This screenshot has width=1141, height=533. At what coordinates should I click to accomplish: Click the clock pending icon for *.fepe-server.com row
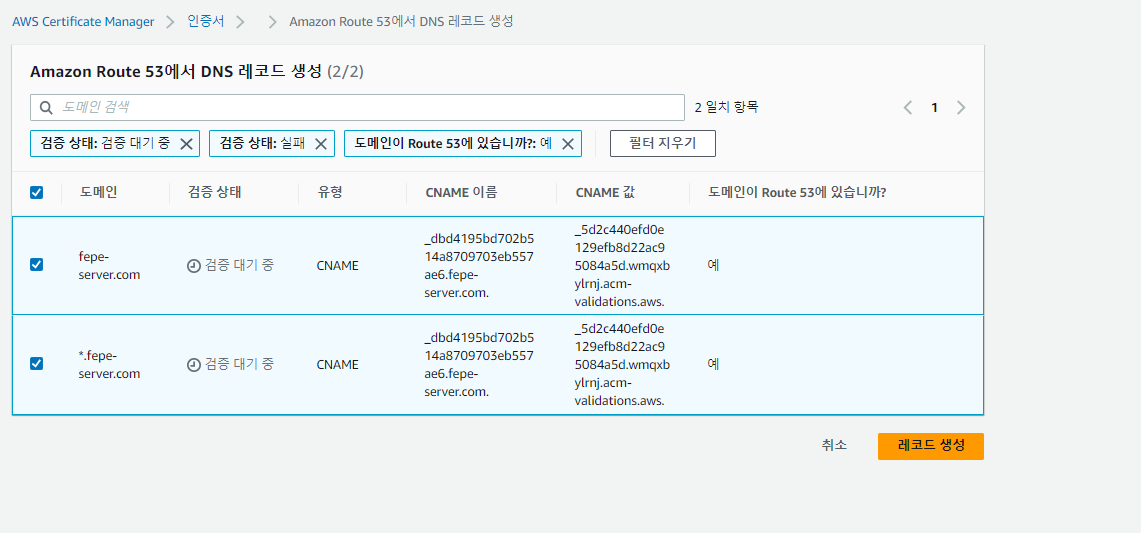pyautogui.click(x=194, y=365)
